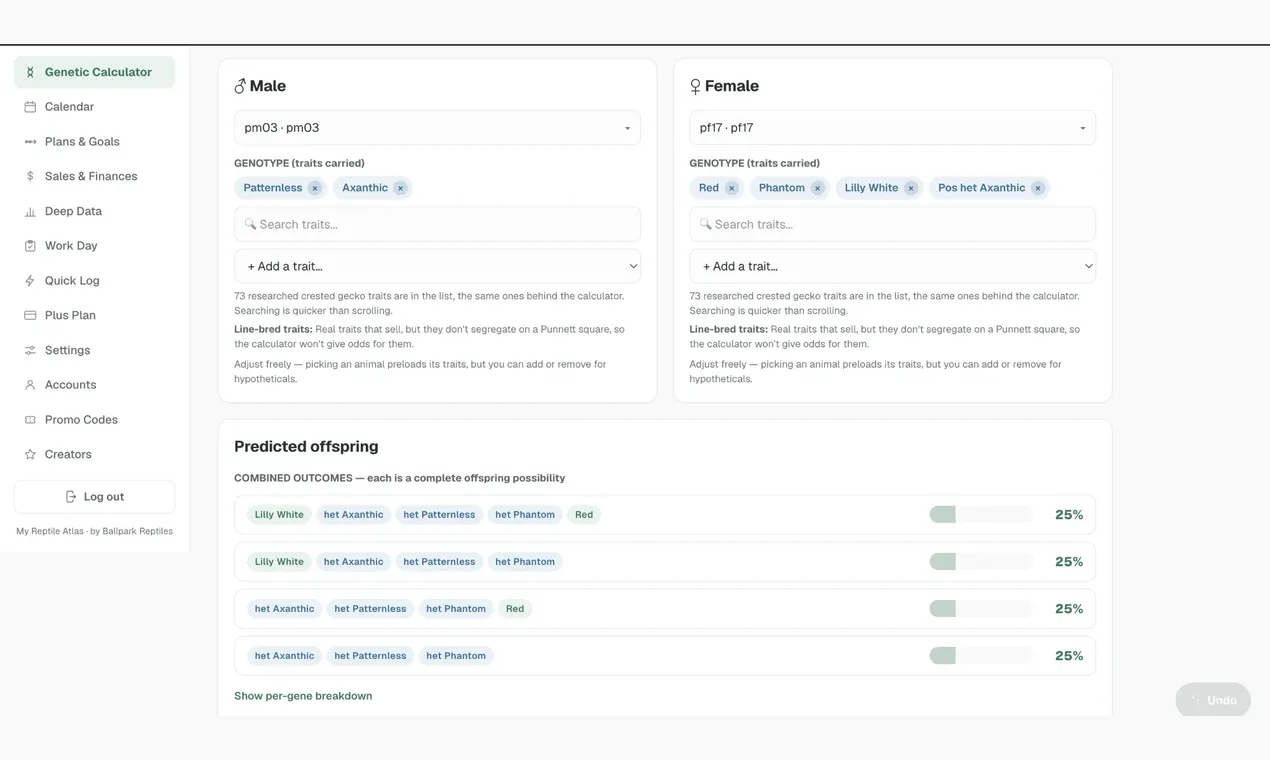Click the Deep Data chart icon
The height and width of the screenshot is (760, 1270).
(30, 211)
